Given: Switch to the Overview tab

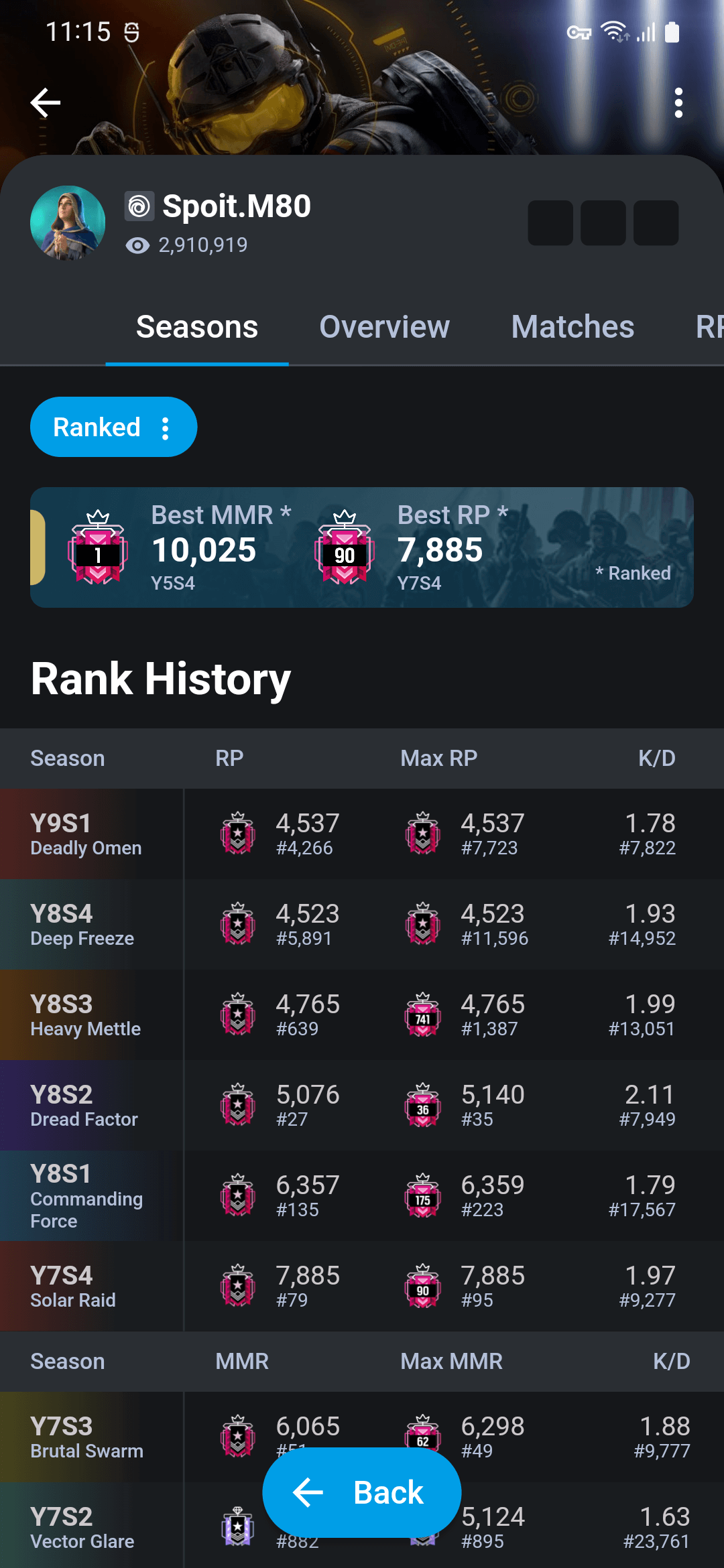Looking at the screenshot, I should [384, 327].
